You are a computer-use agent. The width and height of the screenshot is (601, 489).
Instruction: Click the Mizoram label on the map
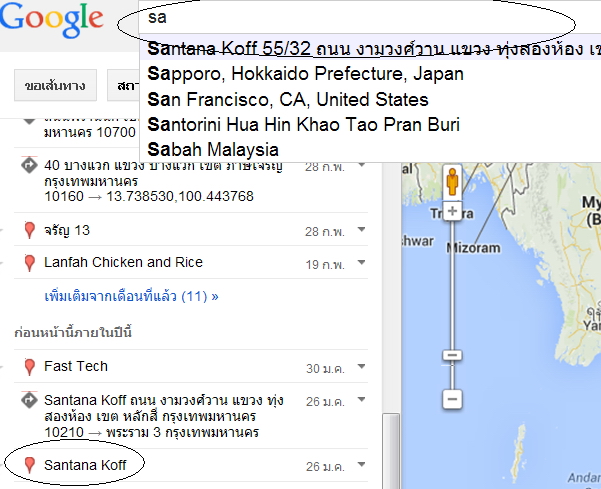[x=474, y=248]
